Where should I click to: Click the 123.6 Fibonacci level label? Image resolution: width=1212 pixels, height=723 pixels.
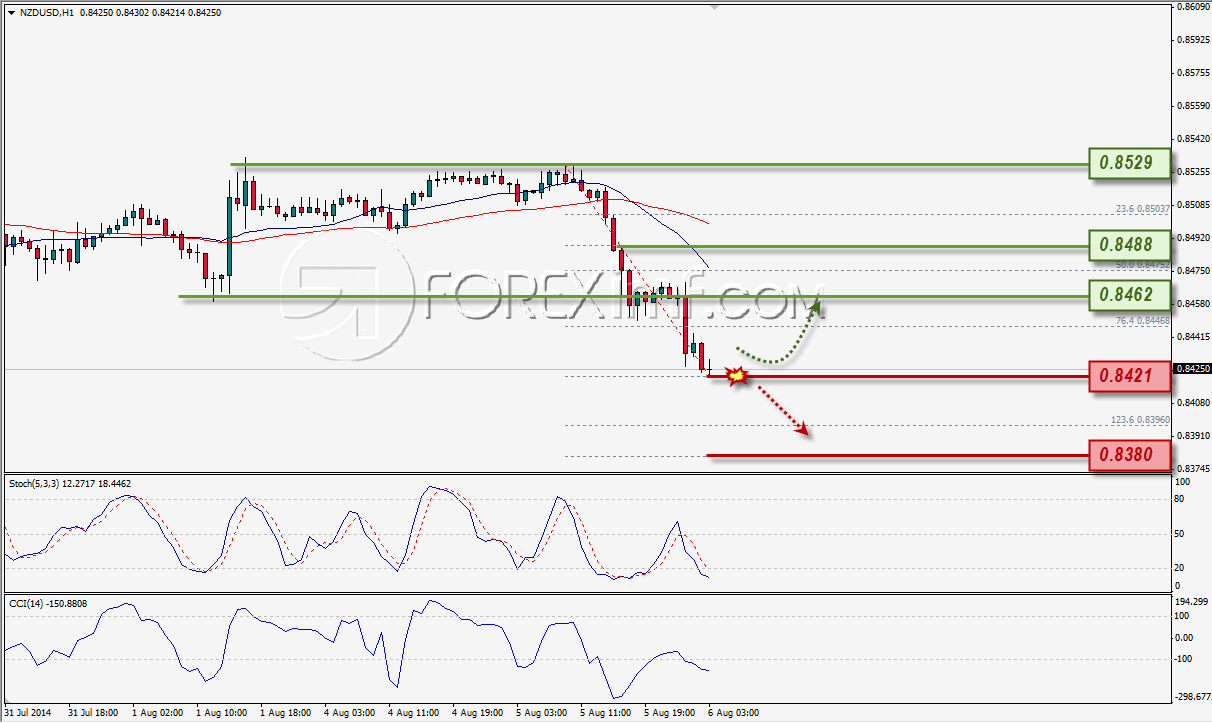[x=1139, y=420]
